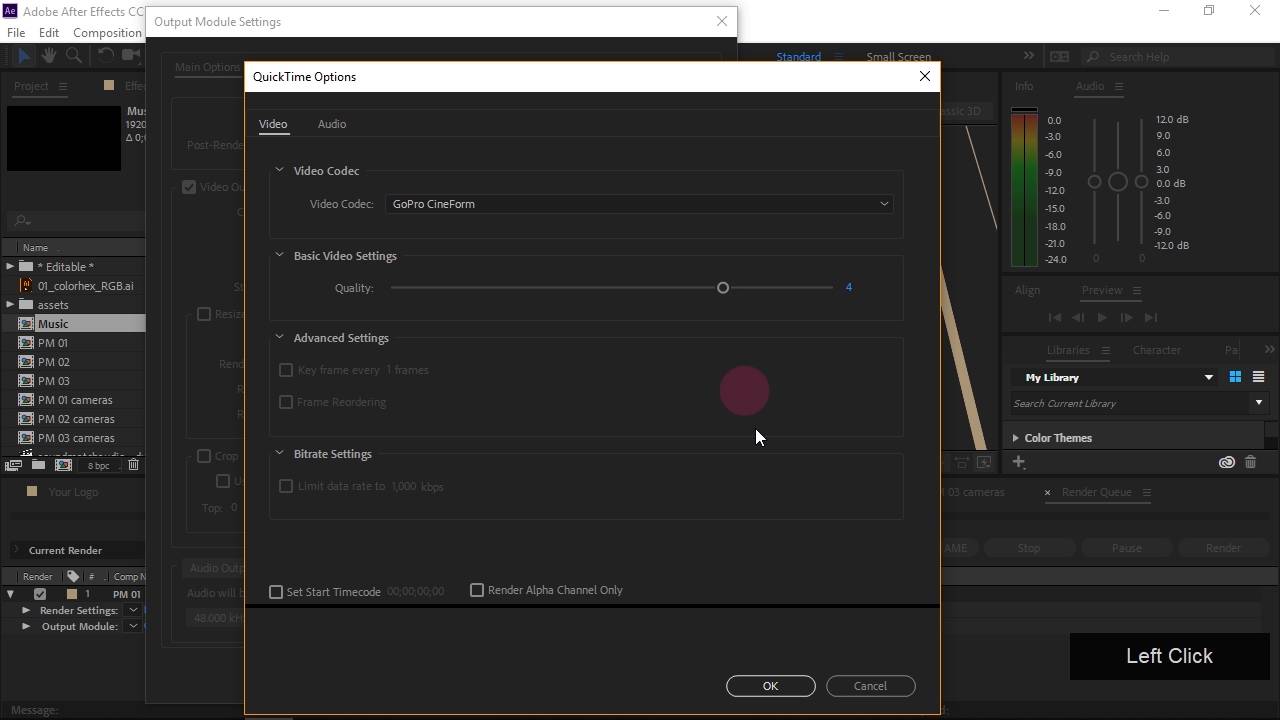Expand Render Settings in render queue
Screen dimensions: 1280x720
(26, 610)
